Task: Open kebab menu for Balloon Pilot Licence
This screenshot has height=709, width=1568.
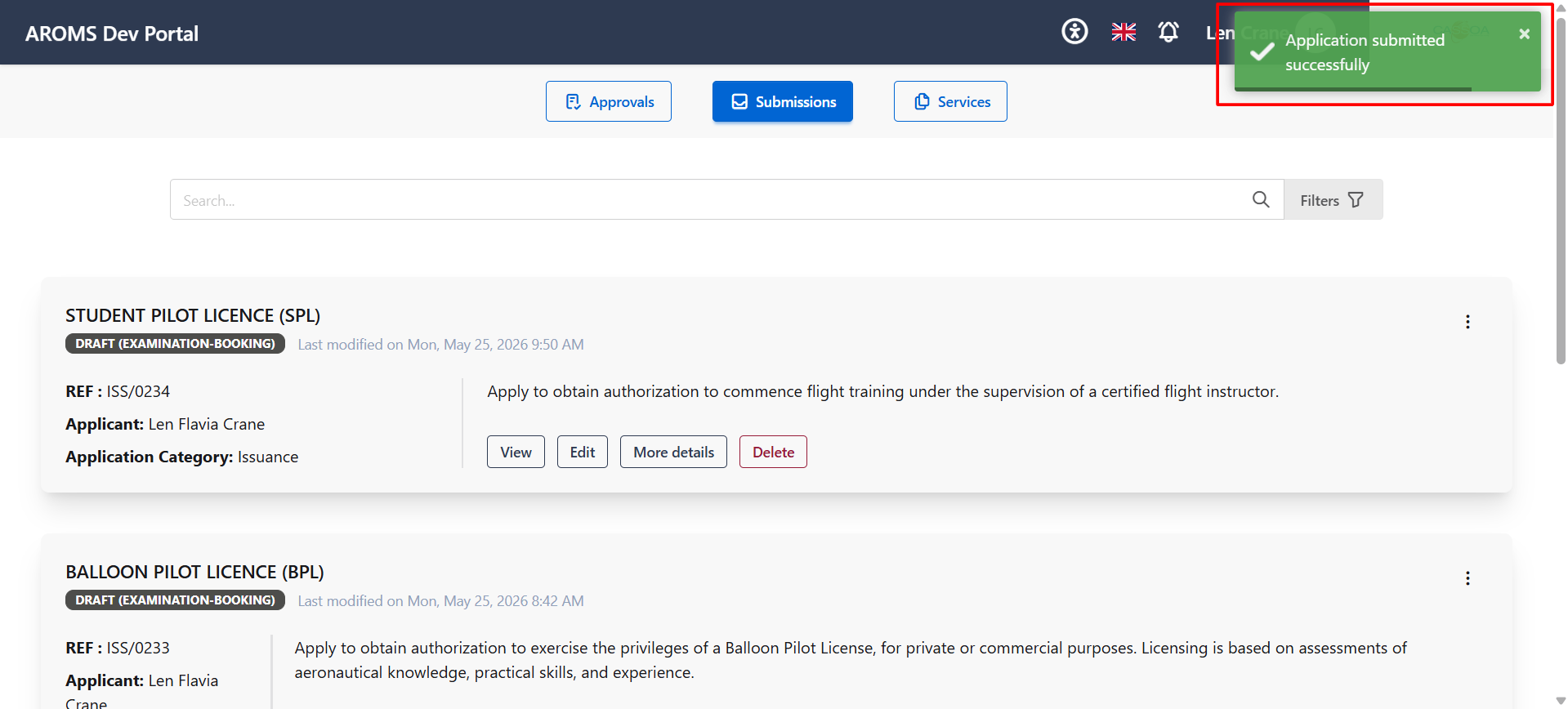Action: pyautogui.click(x=1467, y=578)
